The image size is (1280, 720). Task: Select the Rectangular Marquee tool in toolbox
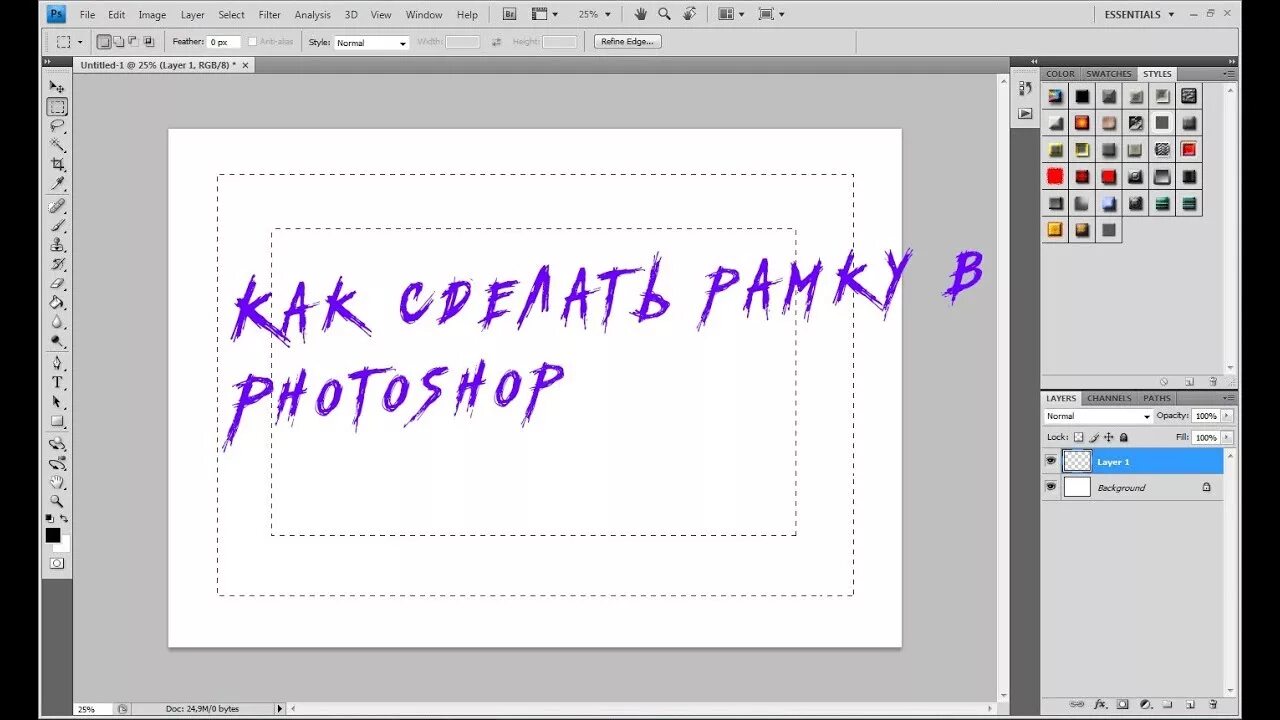(57, 107)
